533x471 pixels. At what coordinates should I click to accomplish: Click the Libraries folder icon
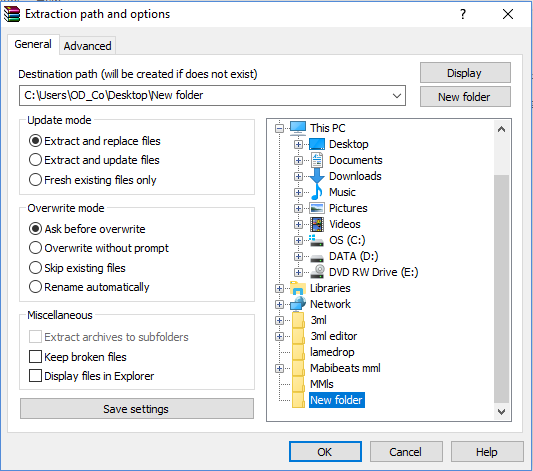298,288
